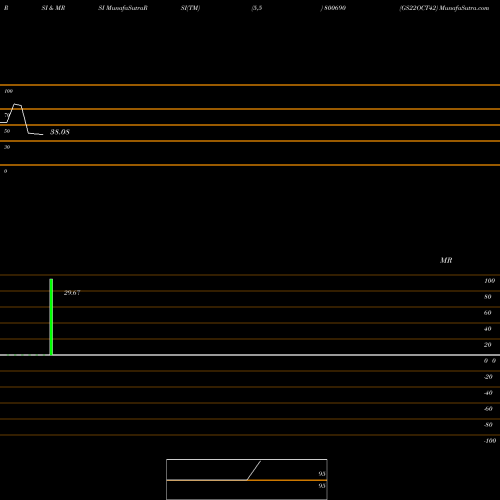Screen dimensions: 500x500
Task: Click the -60 axis label in MR panel
Action: coord(488,409)
